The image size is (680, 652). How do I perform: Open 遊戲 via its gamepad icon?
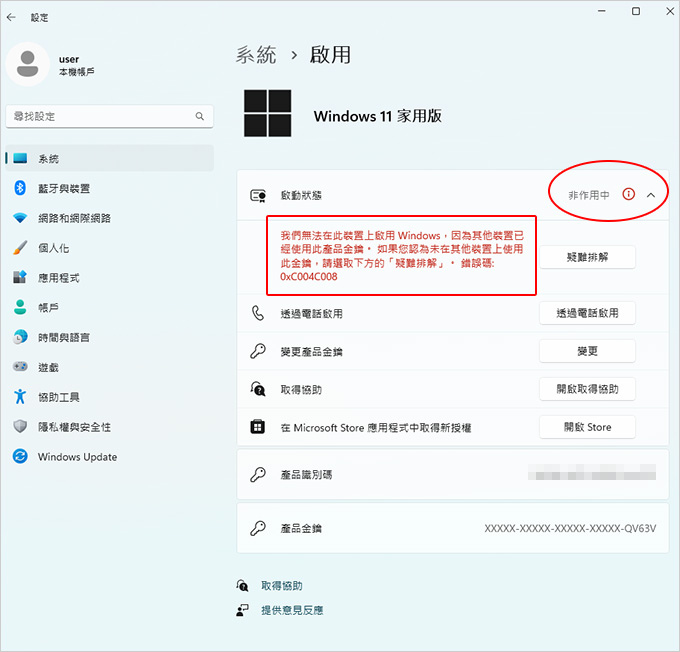(20, 367)
